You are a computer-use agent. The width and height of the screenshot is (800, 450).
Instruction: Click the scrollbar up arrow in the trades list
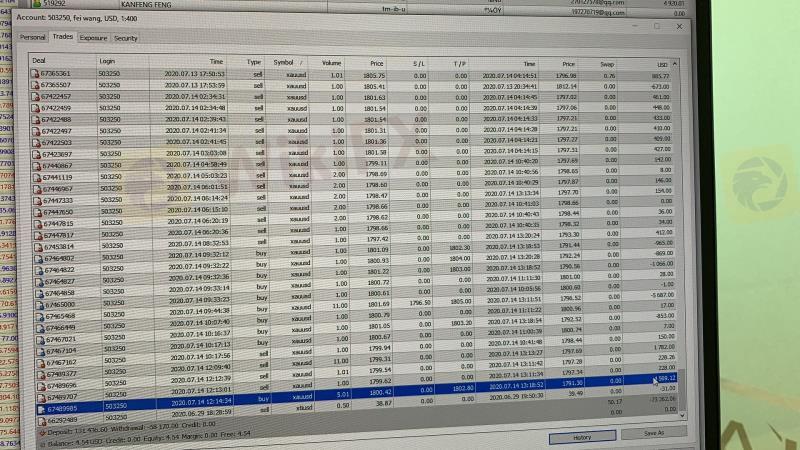coord(675,64)
